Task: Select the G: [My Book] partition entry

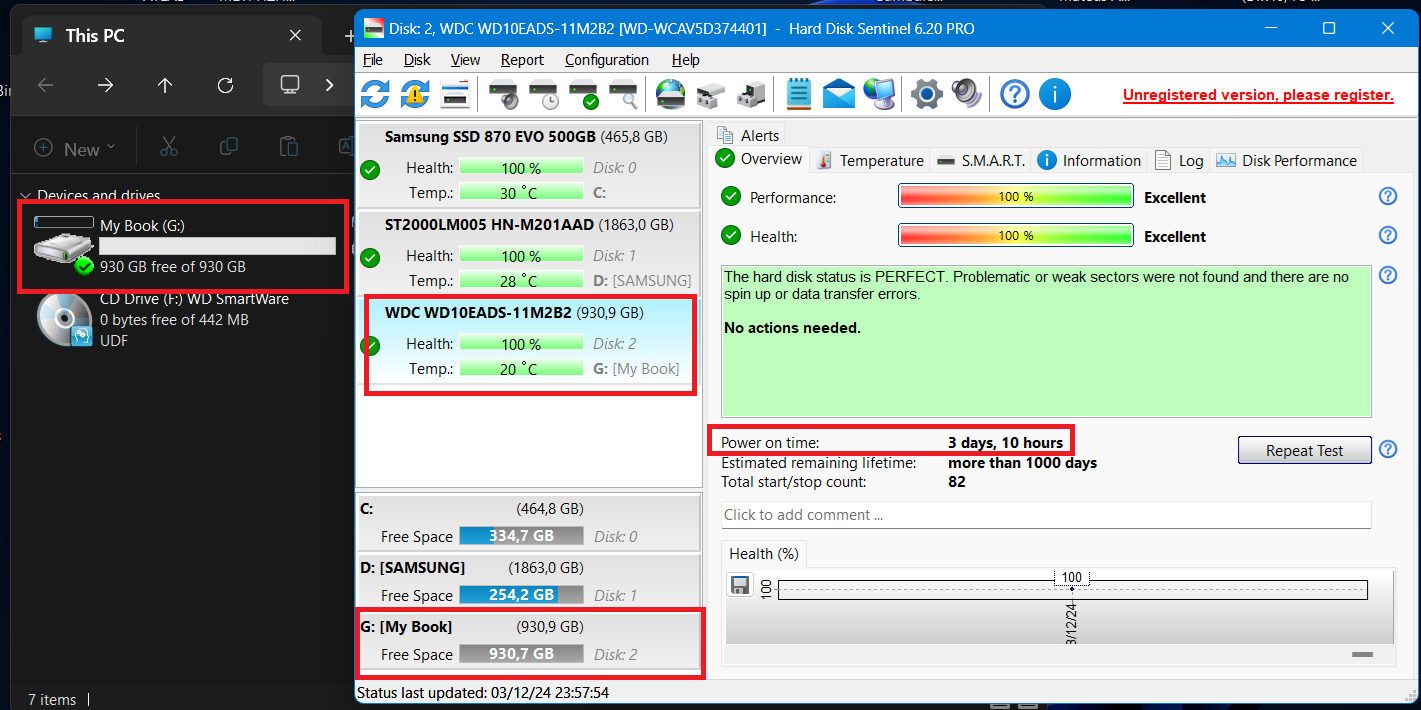Action: coord(530,640)
